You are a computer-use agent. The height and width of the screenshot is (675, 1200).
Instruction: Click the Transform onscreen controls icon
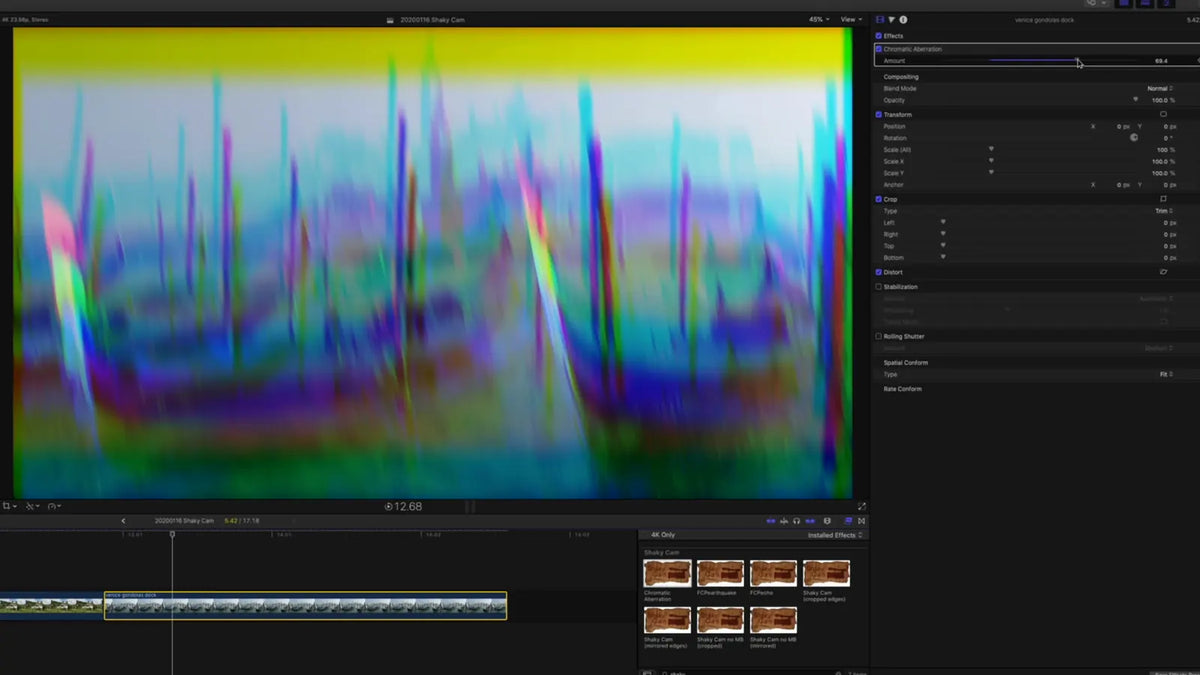(x=1163, y=114)
